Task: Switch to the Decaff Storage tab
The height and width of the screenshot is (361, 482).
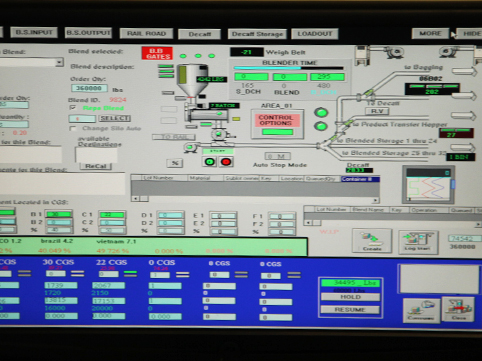Action: (257, 34)
